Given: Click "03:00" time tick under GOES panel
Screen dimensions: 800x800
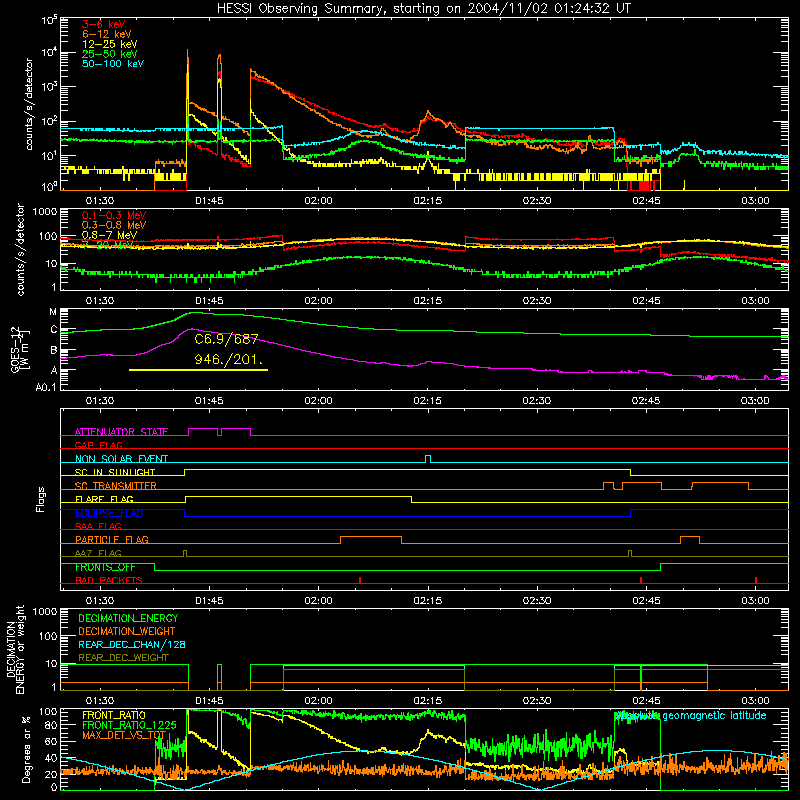Looking at the screenshot, I should (755, 401).
